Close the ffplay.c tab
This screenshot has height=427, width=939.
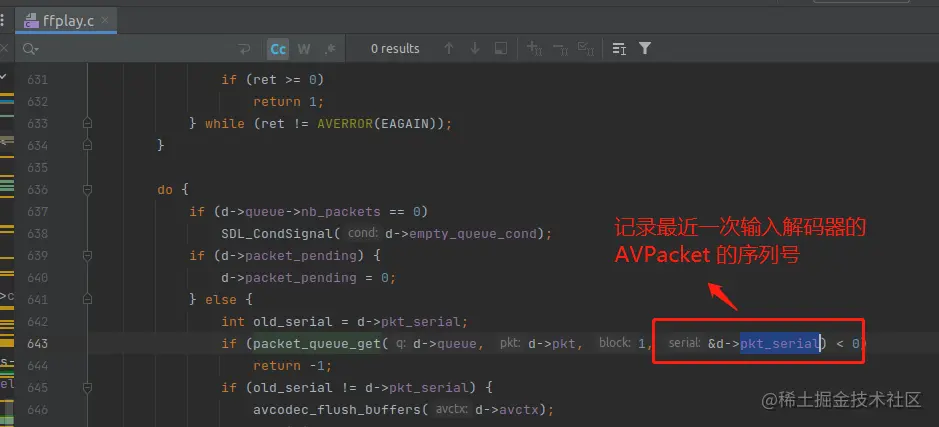[105, 20]
